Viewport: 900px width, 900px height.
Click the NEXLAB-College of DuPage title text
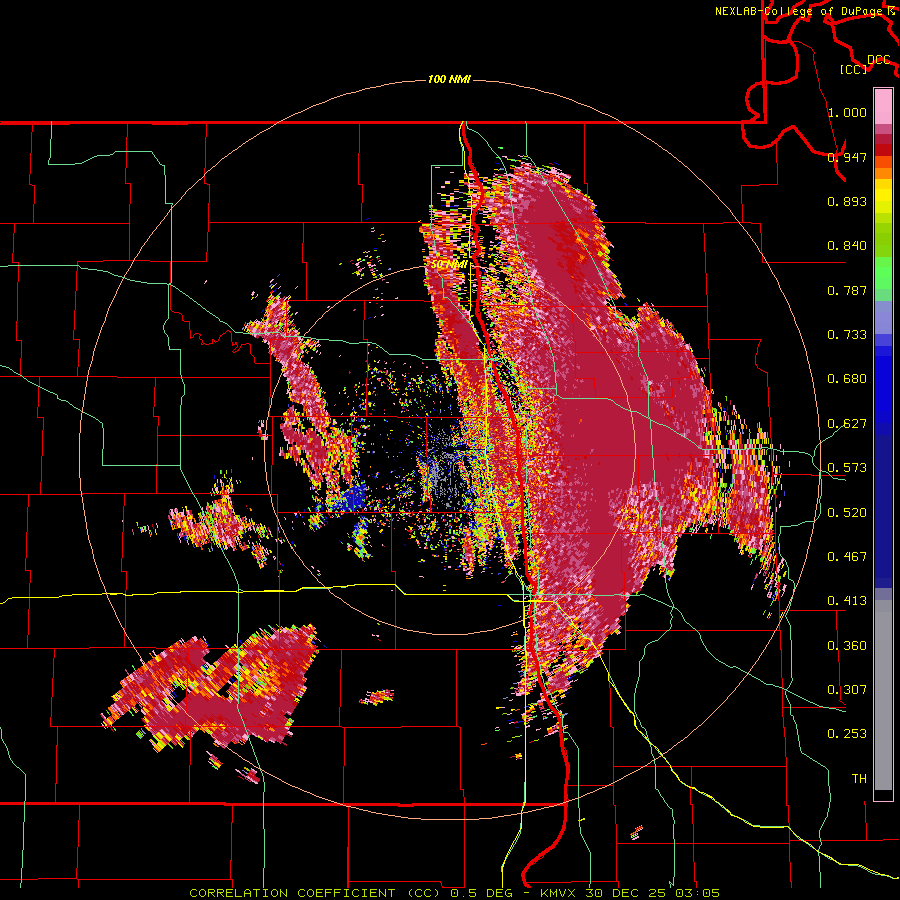[800, 11]
